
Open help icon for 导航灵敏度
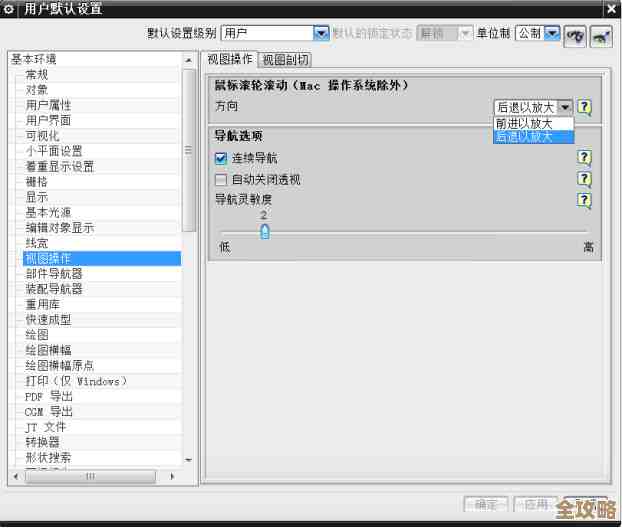coord(584,200)
